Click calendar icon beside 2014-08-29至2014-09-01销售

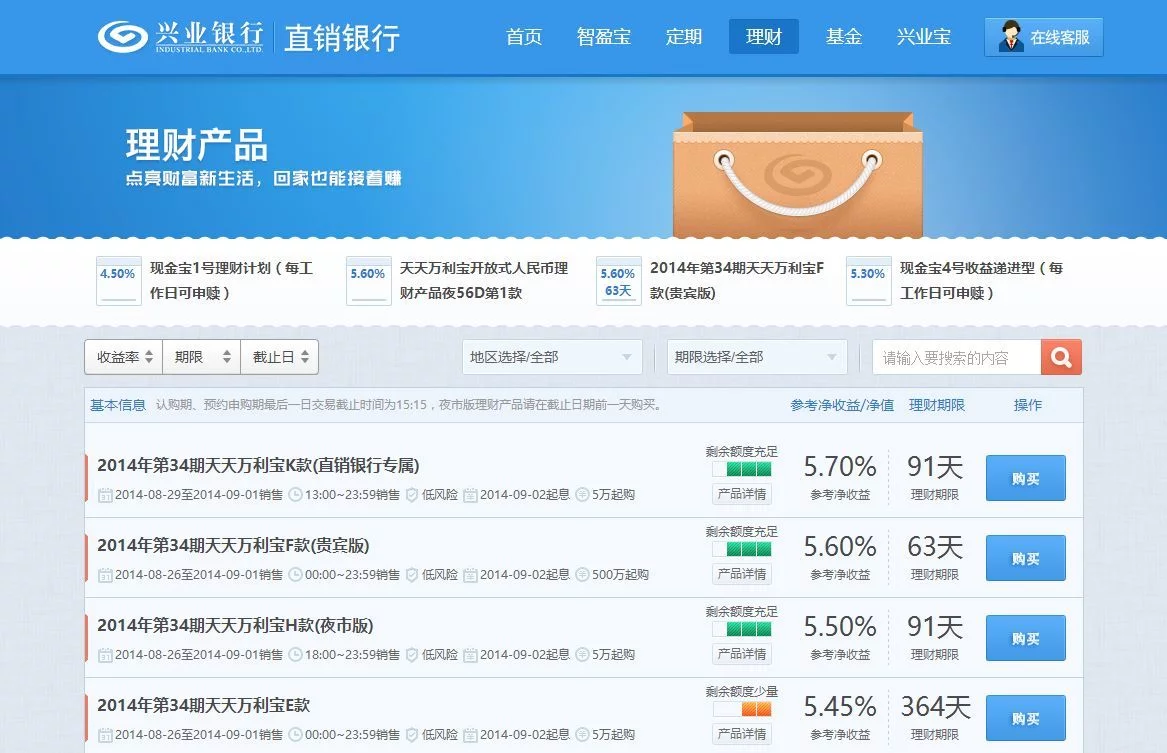(x=105, y=495)
